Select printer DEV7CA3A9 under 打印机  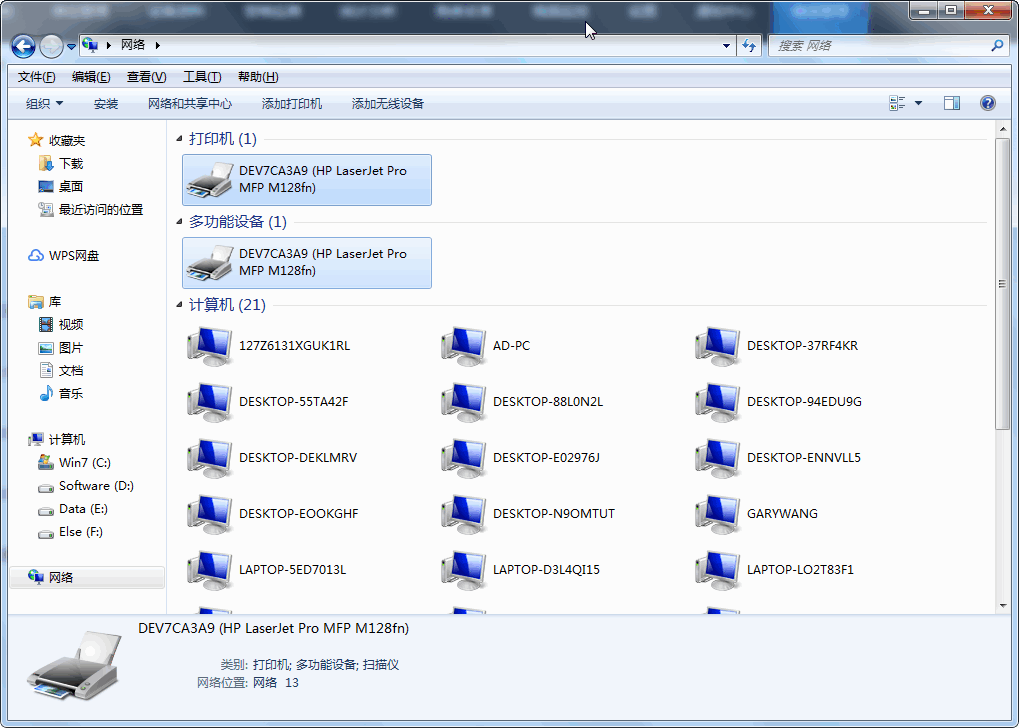point(307,180)
